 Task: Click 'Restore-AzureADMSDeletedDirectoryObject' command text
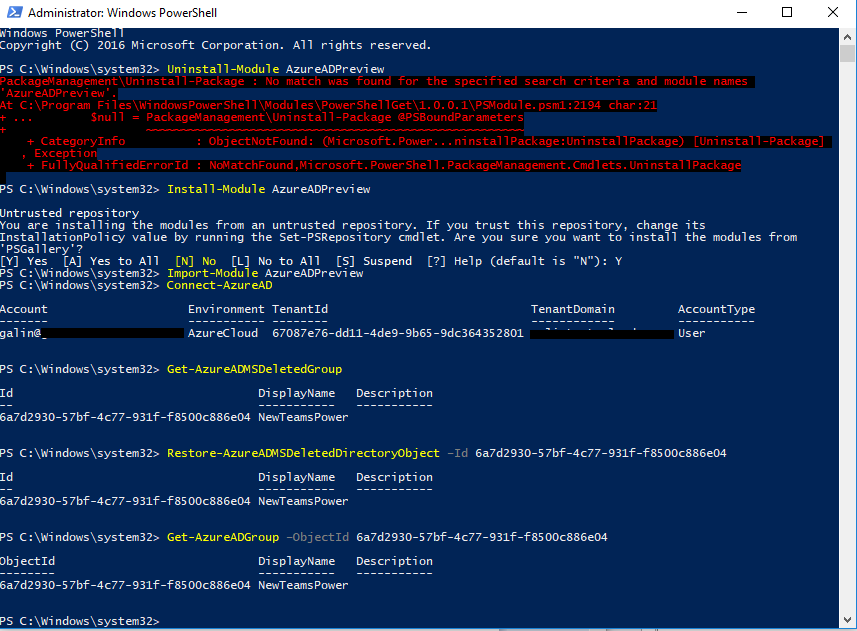click(x=303, y=453)
